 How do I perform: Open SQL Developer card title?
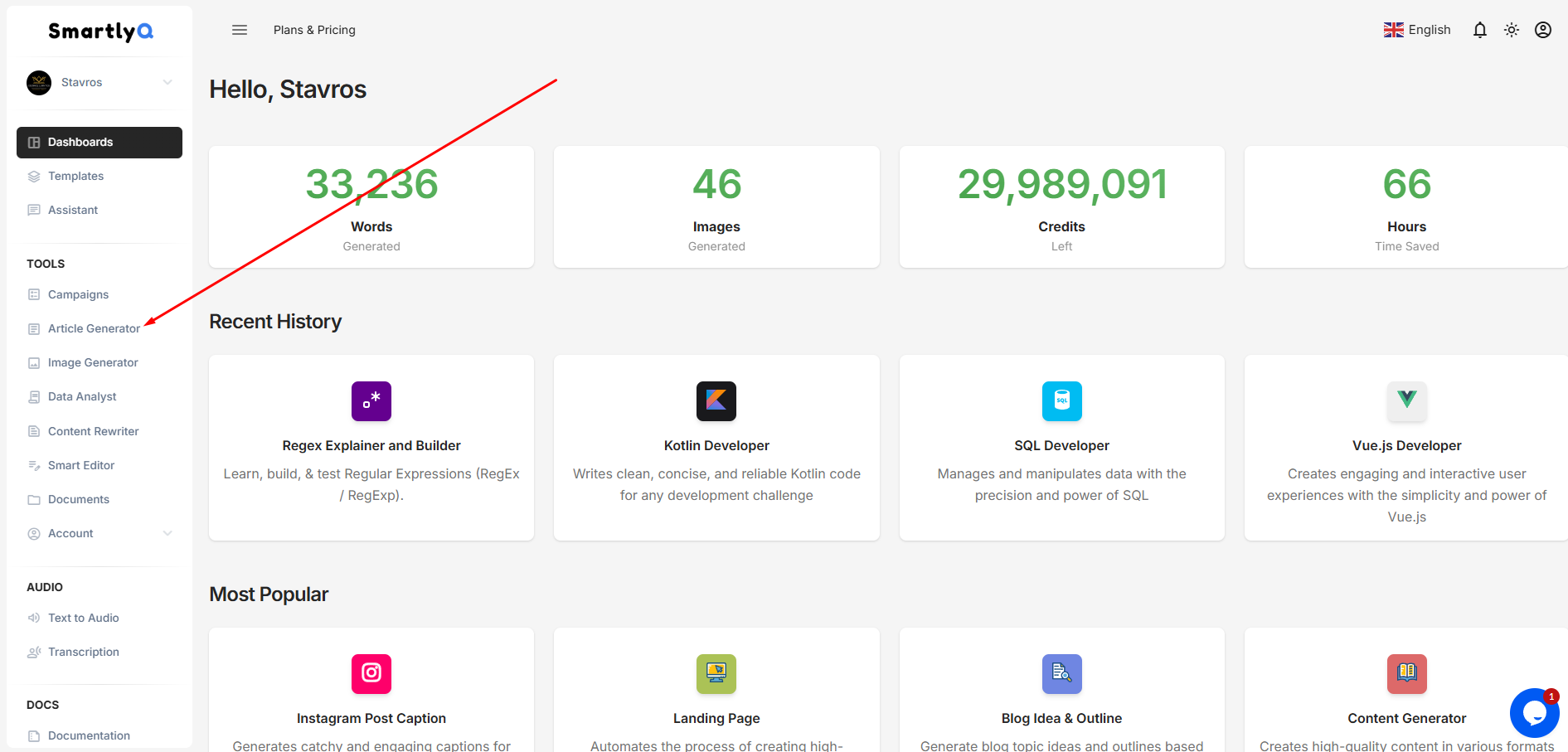point(1062,445)
